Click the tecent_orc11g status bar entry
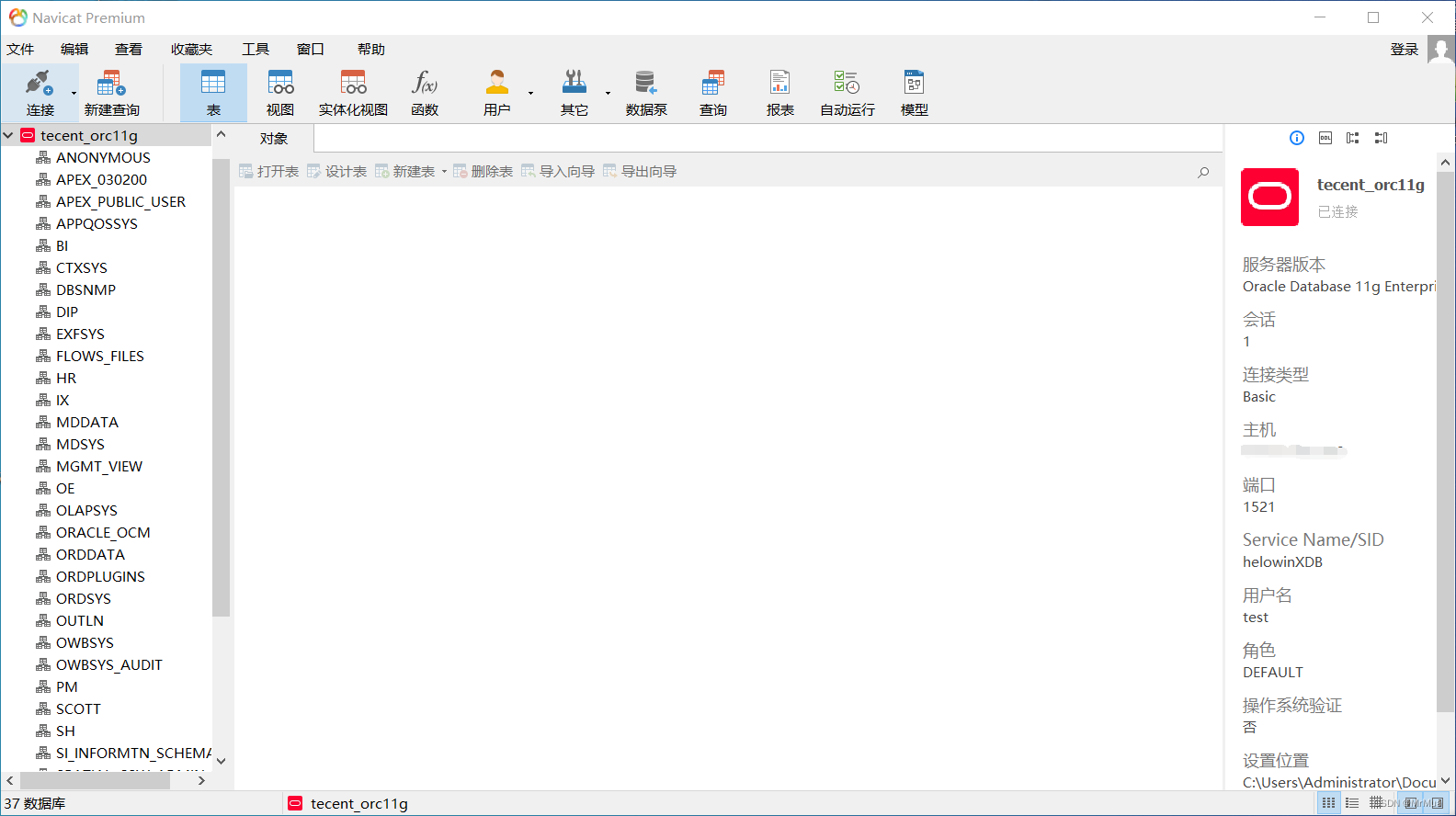 click(348, 803)
